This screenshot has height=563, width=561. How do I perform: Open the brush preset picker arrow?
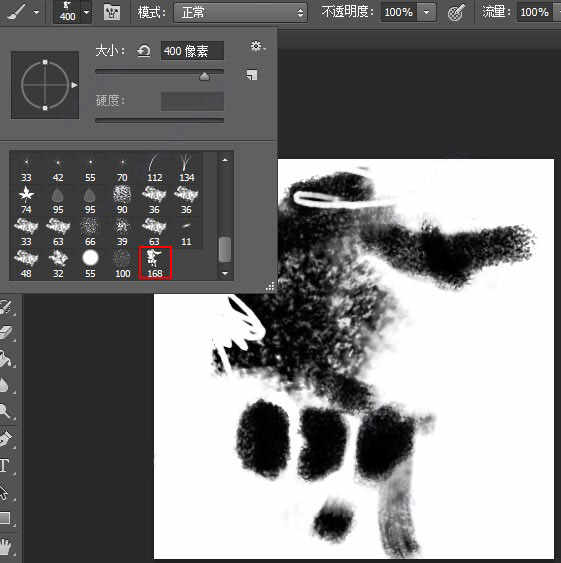coord(87,13)
